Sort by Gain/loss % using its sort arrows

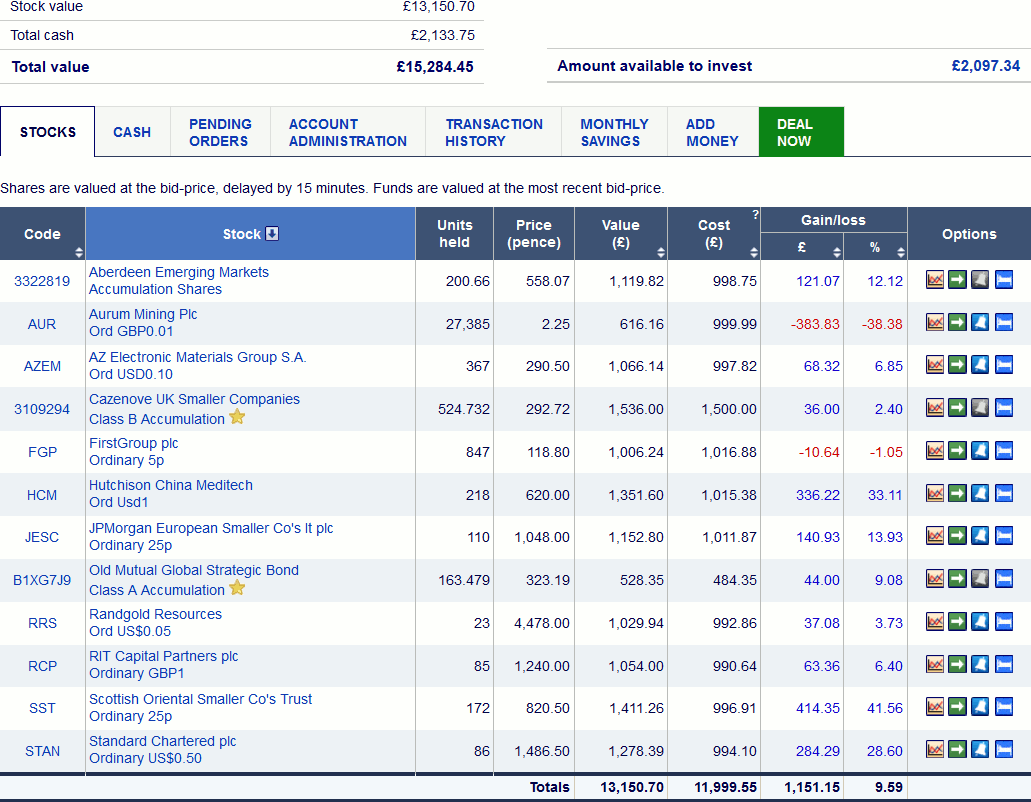point(901,252)
